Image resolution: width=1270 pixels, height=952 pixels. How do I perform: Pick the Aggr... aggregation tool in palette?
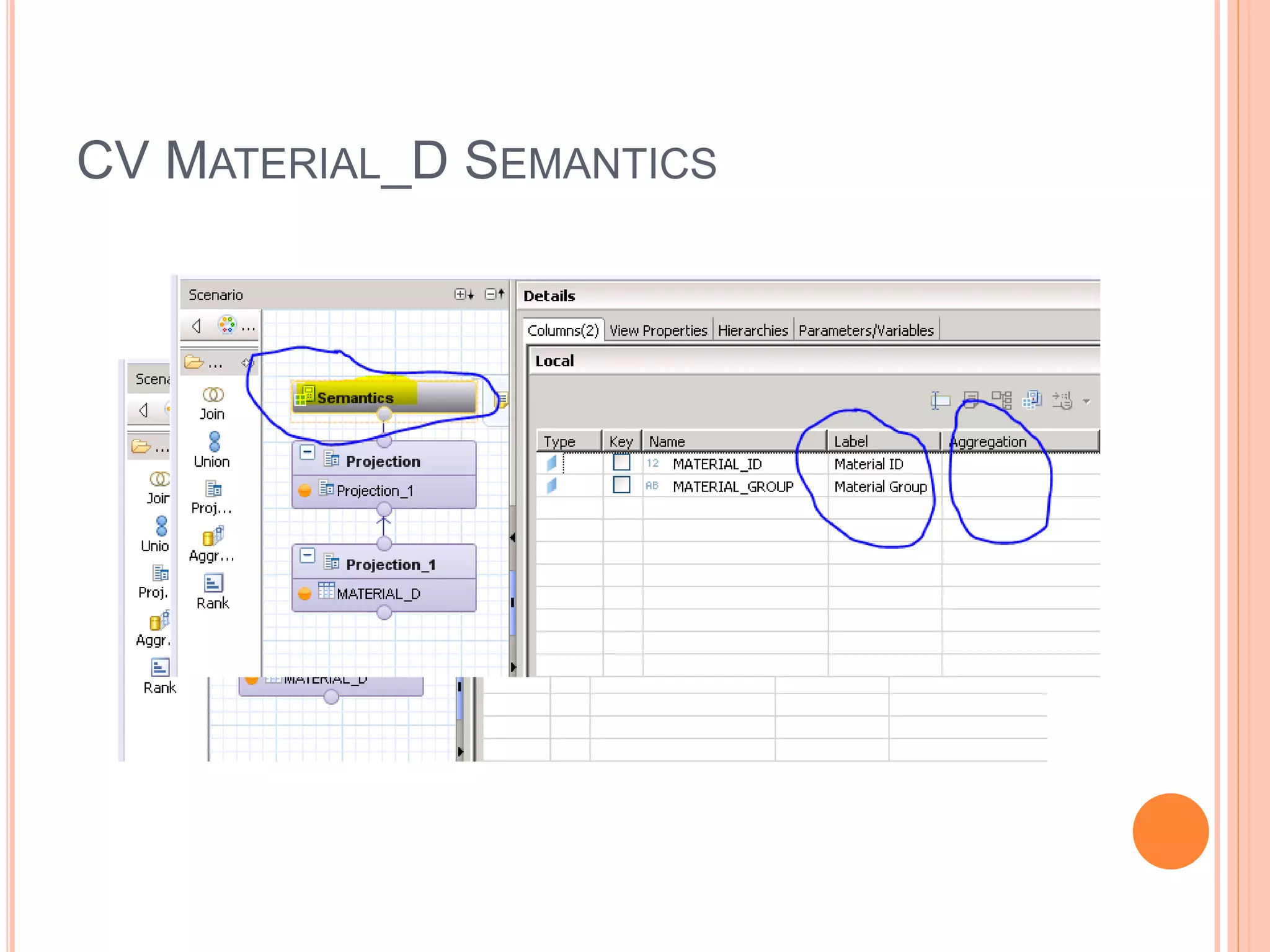pos(212,545)
